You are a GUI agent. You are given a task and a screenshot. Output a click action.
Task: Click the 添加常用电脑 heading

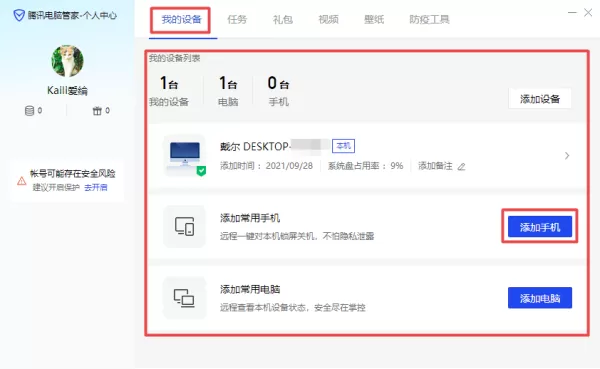250,289
